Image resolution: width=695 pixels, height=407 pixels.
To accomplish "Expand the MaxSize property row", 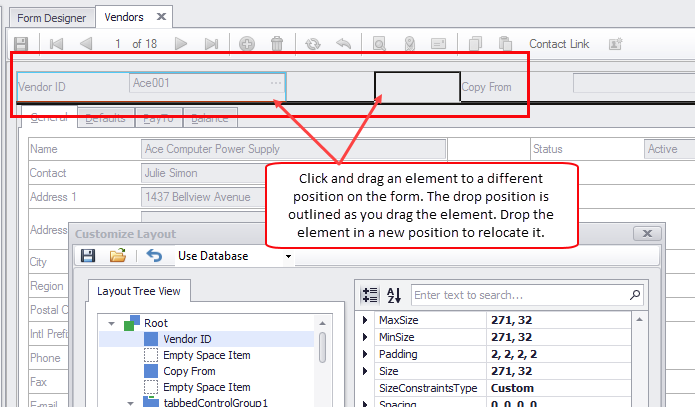I will (364, 321).
